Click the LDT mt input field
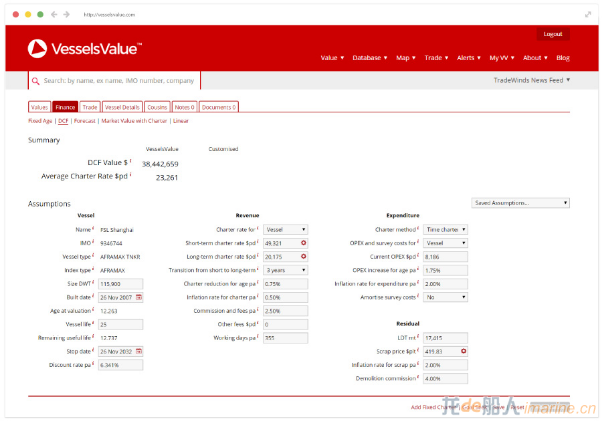Screen dimensions: 602x421 [x=445, y=338]
